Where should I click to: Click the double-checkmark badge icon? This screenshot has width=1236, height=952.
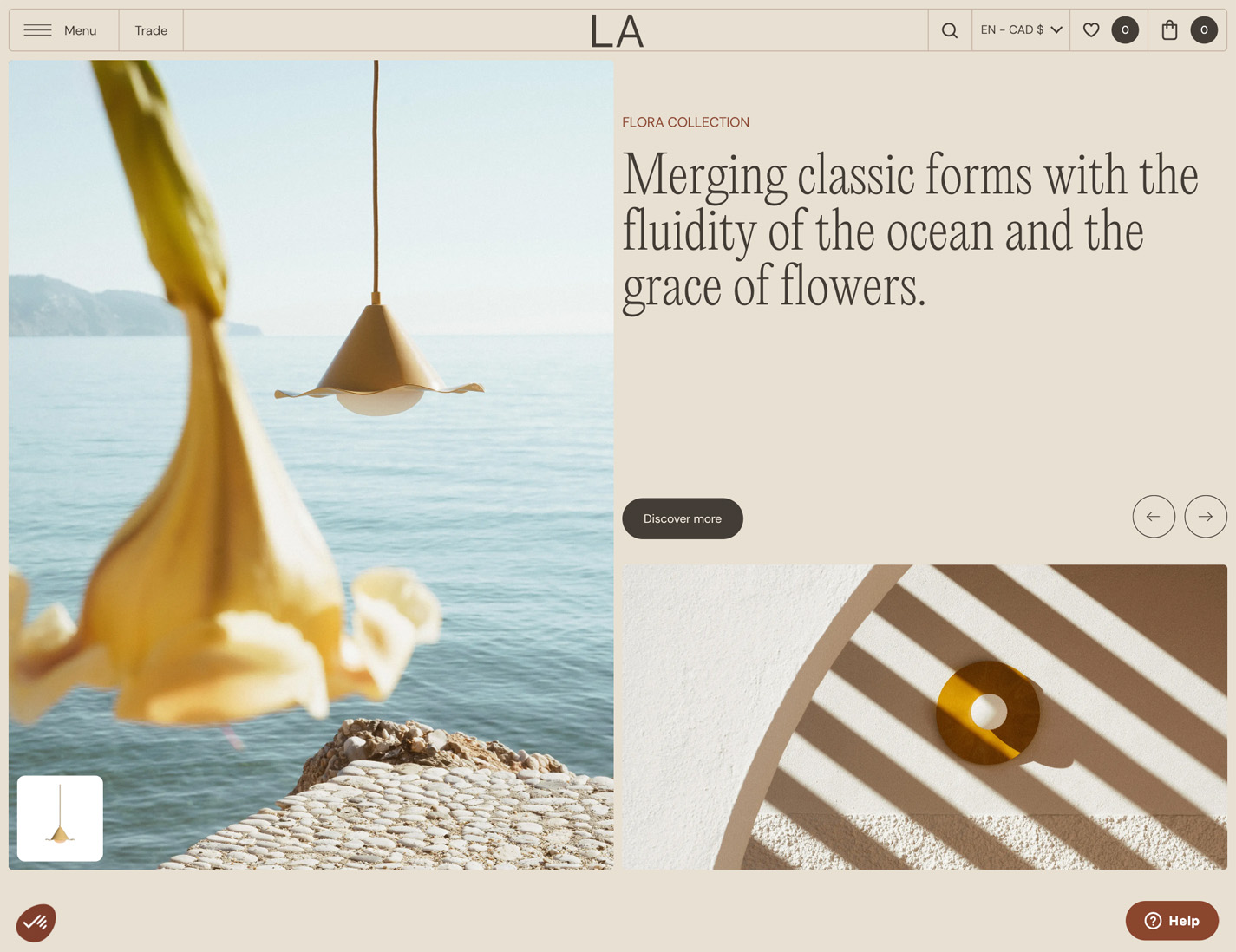point(36,923)
